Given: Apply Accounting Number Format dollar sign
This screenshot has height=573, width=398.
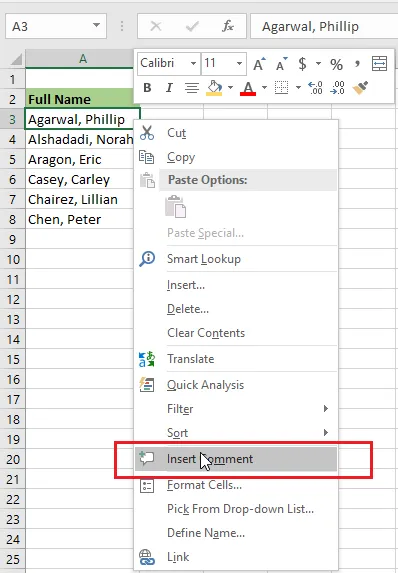Looking at the screenshot, I should click(x=302, y=64).
